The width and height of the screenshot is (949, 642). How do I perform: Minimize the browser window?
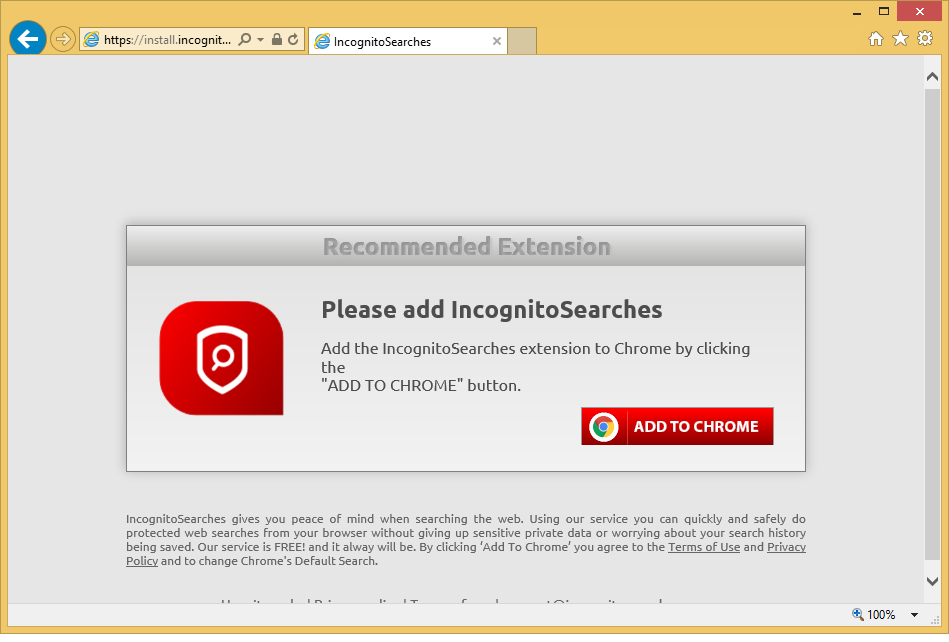[857, 12]
